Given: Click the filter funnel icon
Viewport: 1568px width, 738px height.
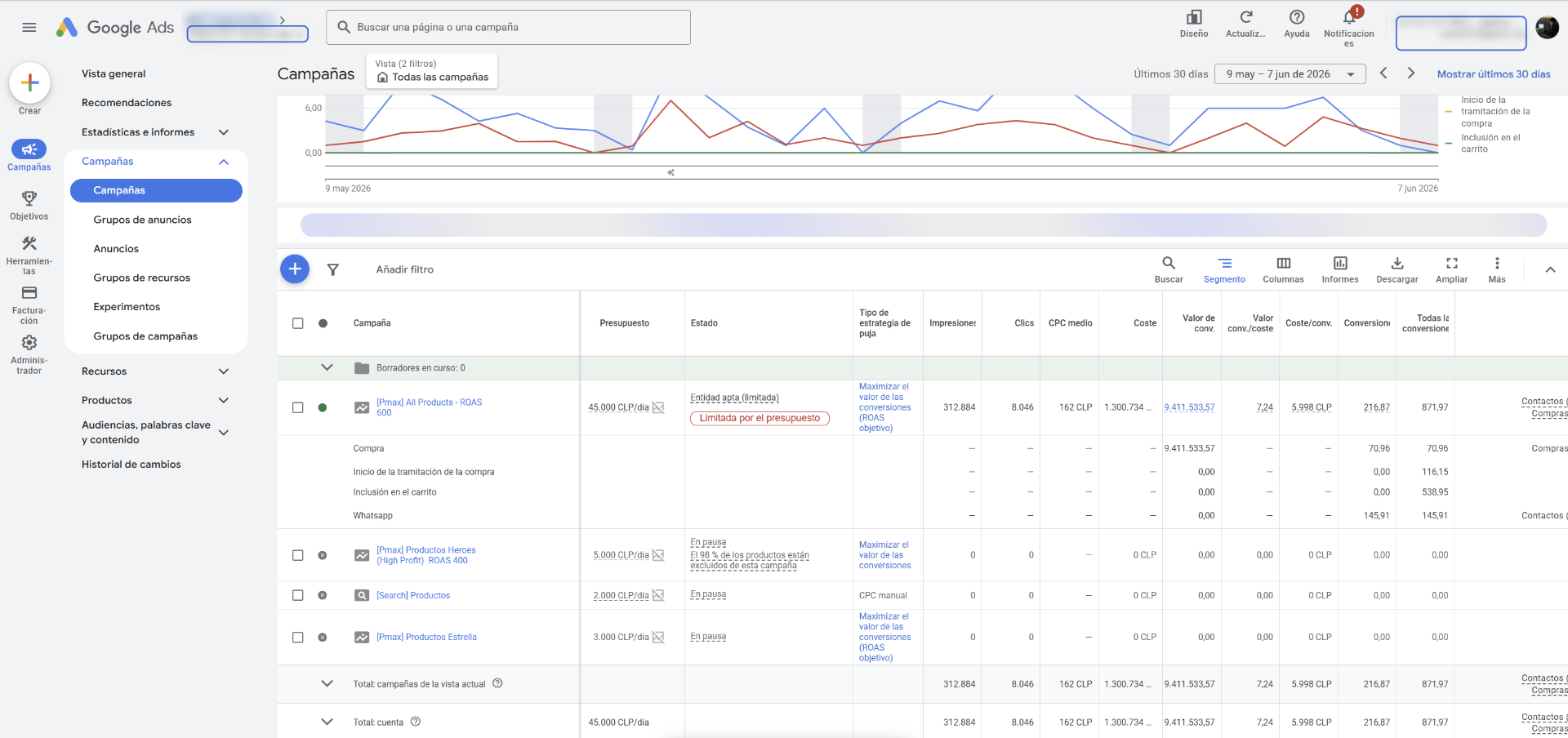Looking at the screenshot, I should click(333, 269).
